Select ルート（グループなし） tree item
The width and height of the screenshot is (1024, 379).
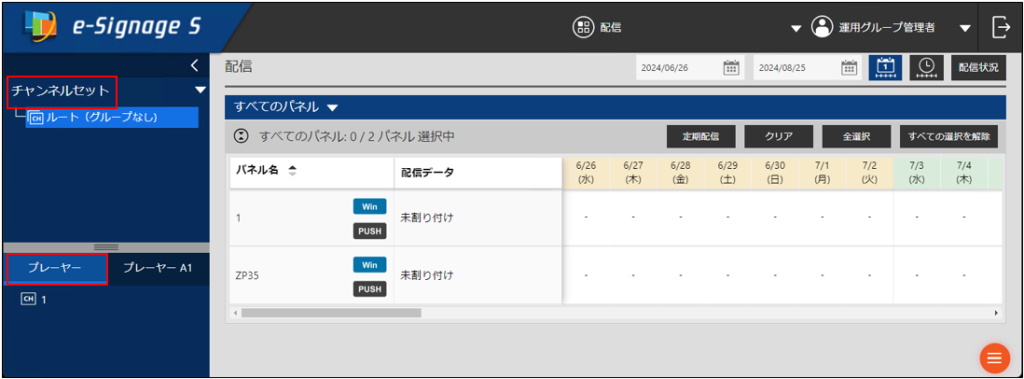(112, 118)
